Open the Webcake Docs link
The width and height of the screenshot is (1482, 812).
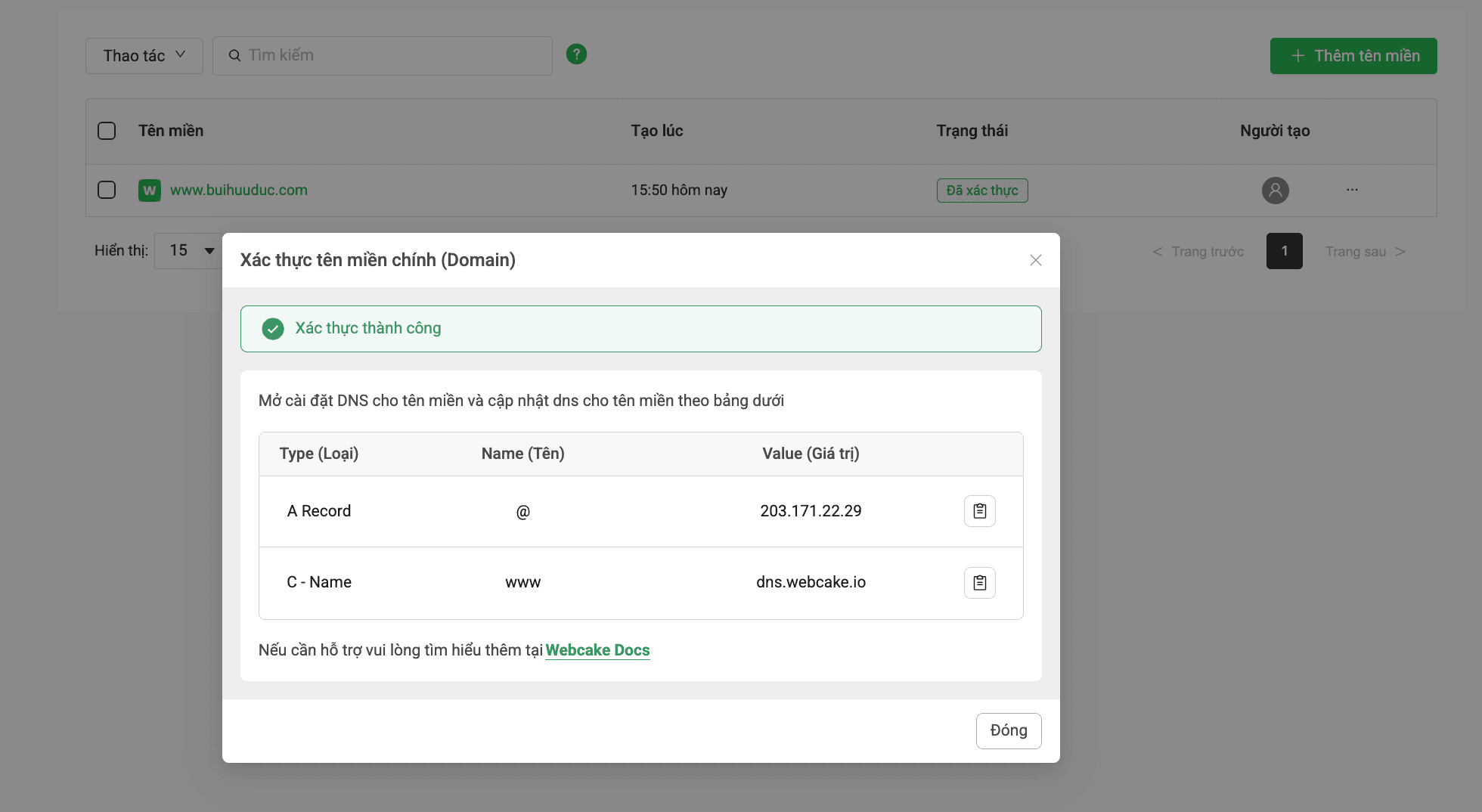coord(597,650)
